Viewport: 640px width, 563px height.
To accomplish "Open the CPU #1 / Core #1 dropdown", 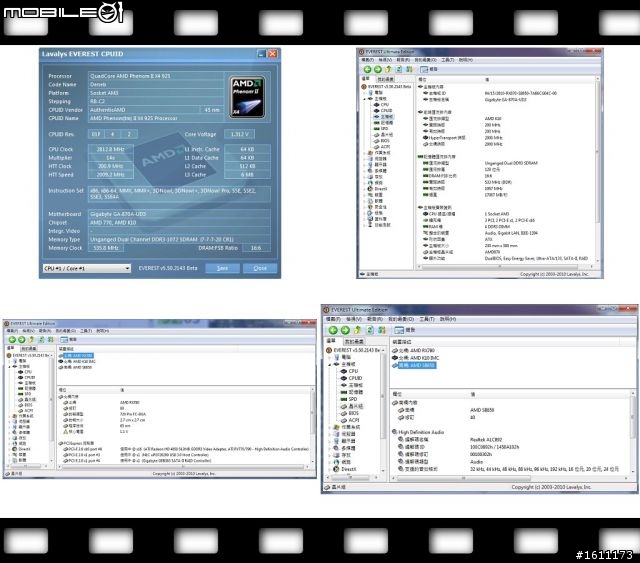I will click(x=87, y=268).
